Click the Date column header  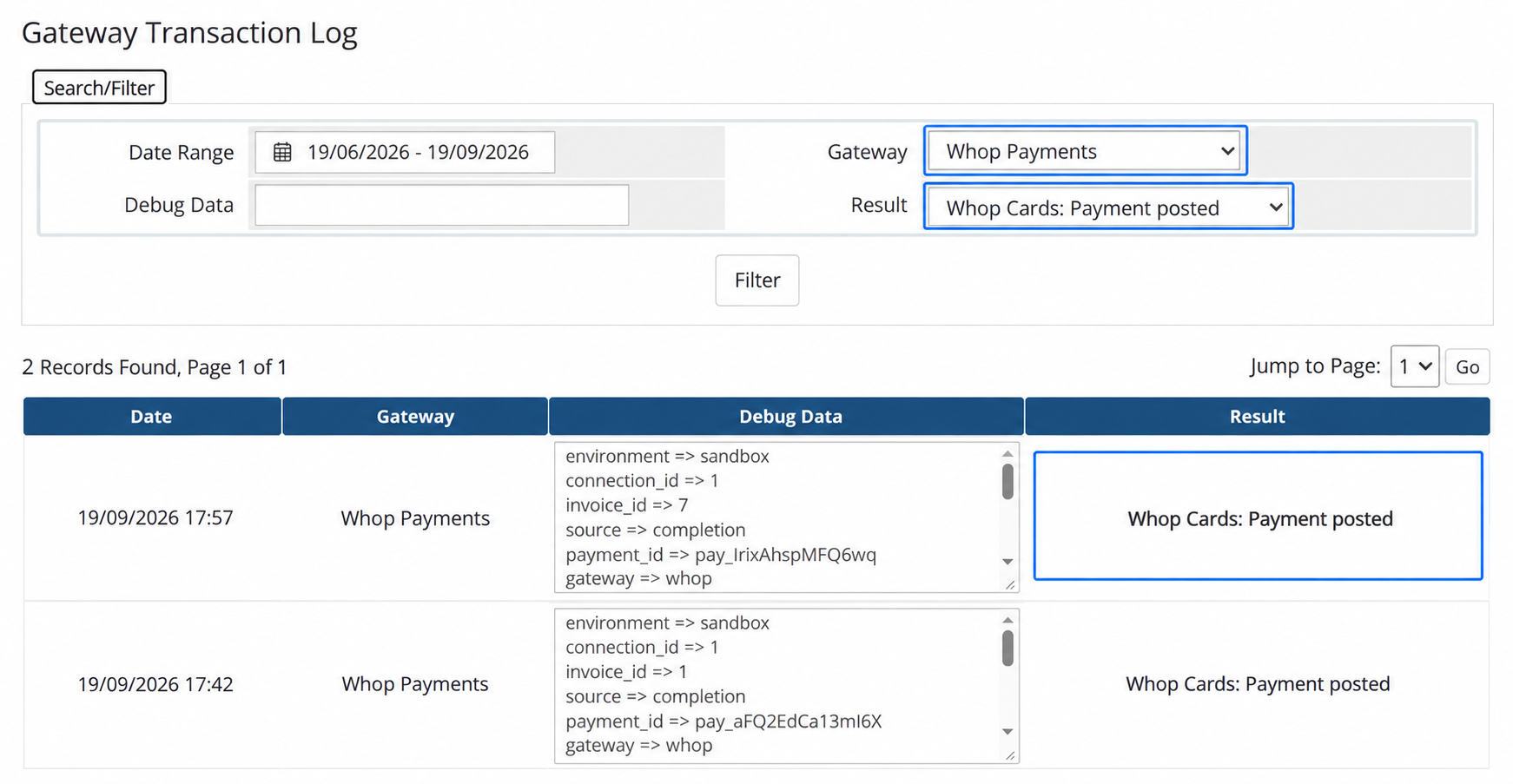pyautogui.click(x=152, y=416)
